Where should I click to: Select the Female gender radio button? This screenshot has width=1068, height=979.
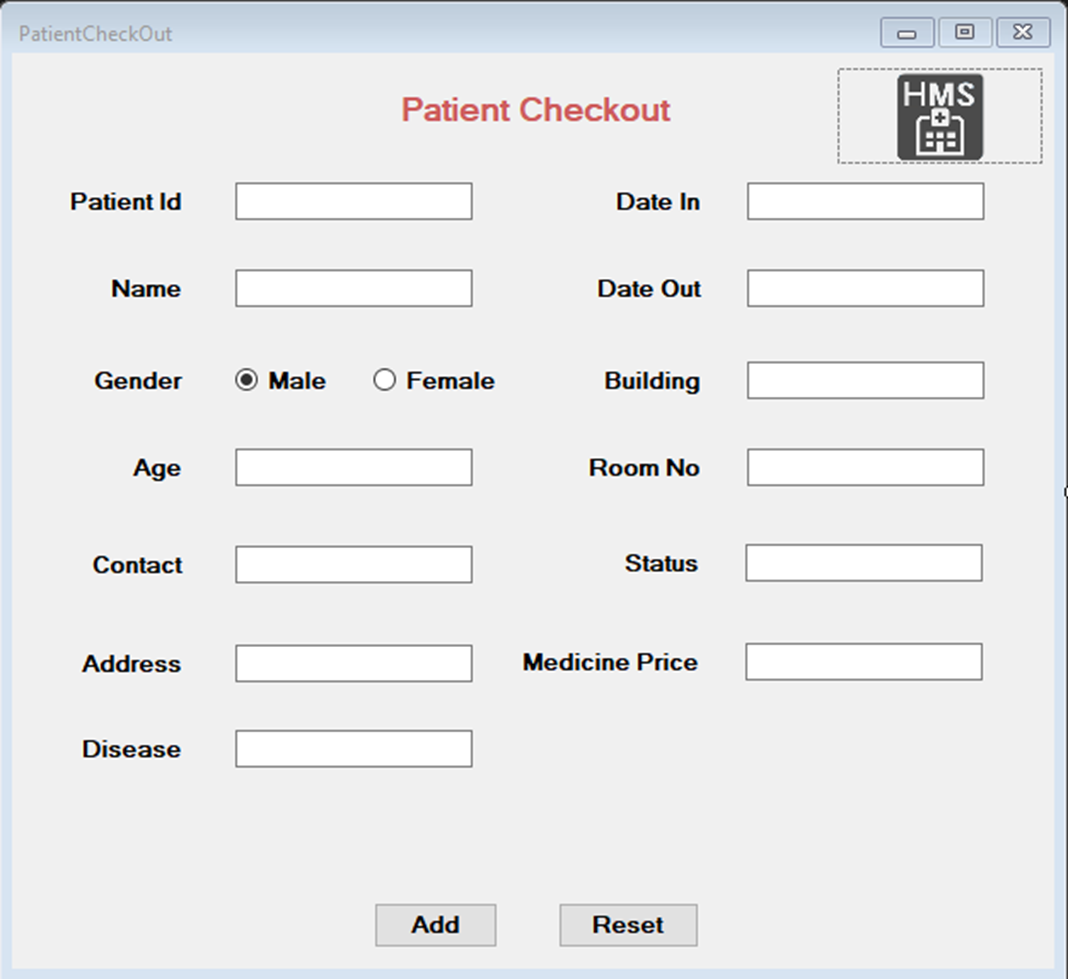384,380
